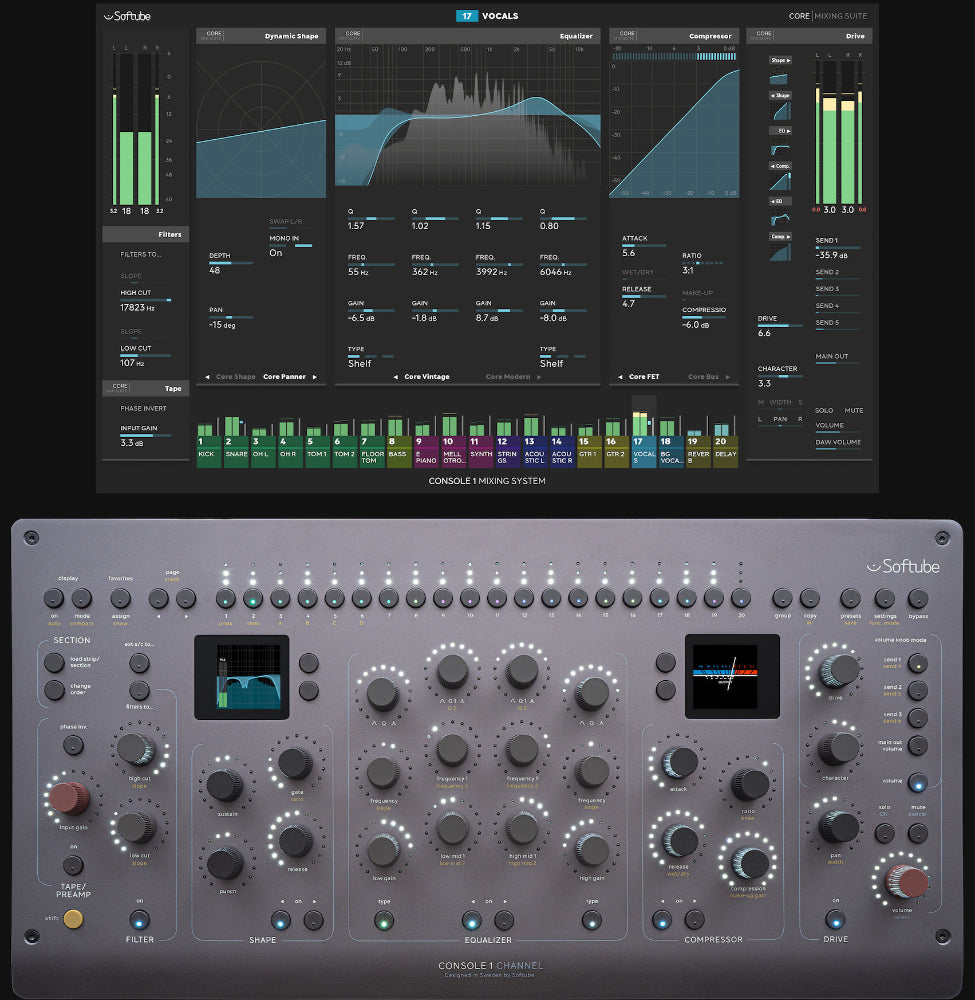Adjust the HIGH CUT slider in Filters
Viewport: 975px width, 1000px height.
(145, 299)
